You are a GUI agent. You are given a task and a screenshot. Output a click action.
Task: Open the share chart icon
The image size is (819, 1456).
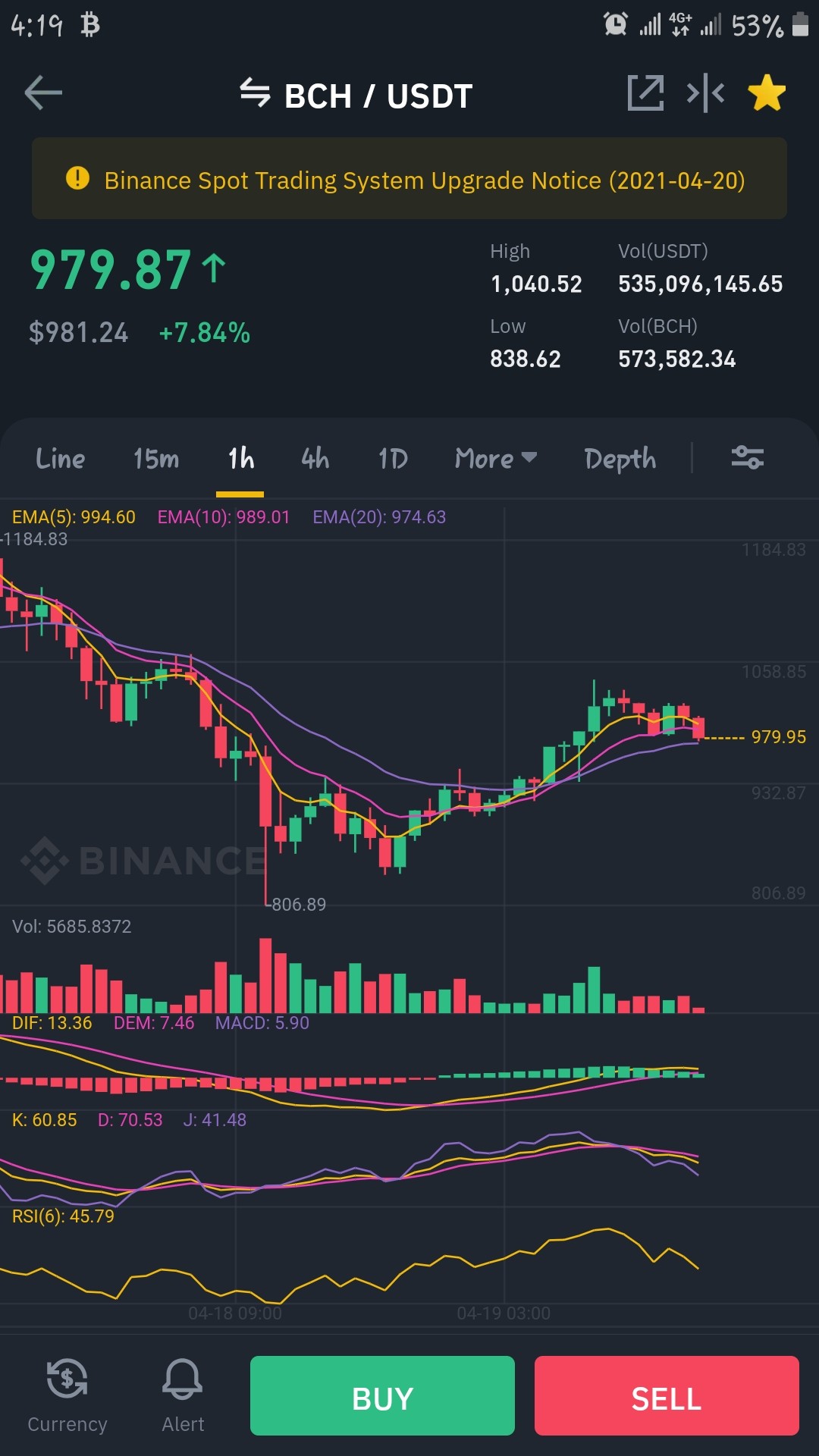(x=645, y=93)
